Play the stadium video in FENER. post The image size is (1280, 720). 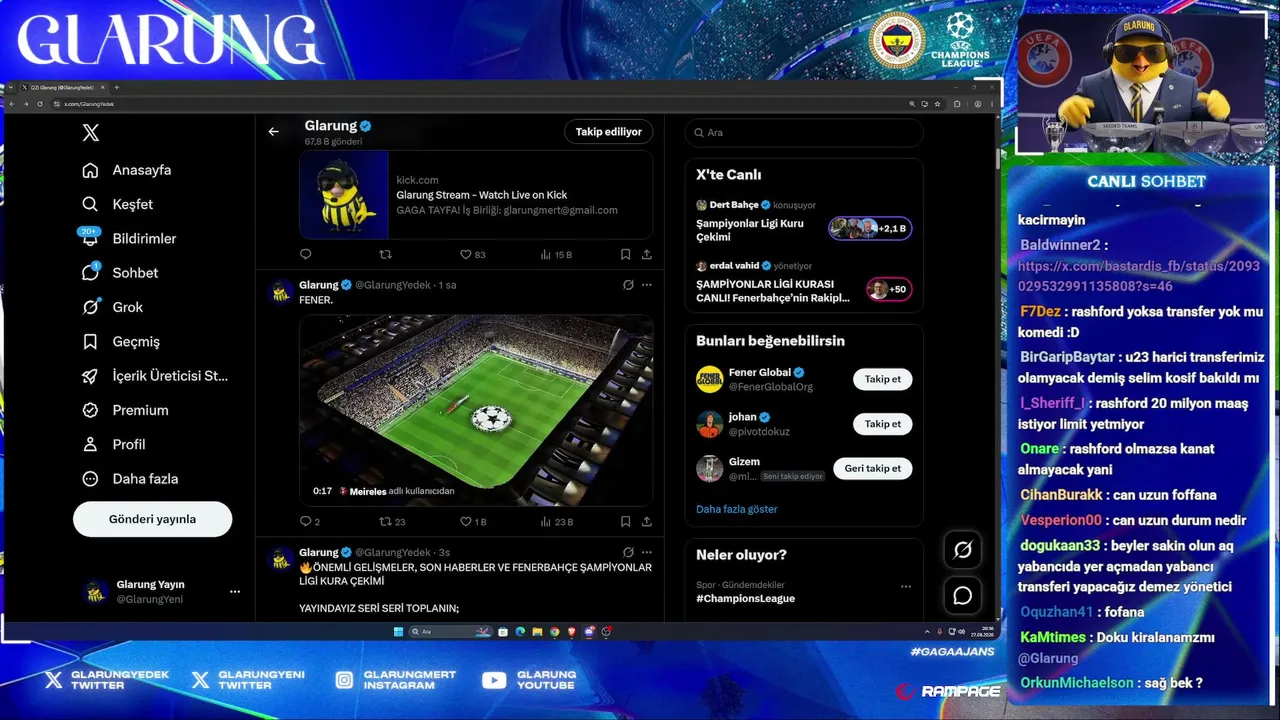(x=476, y=410)
